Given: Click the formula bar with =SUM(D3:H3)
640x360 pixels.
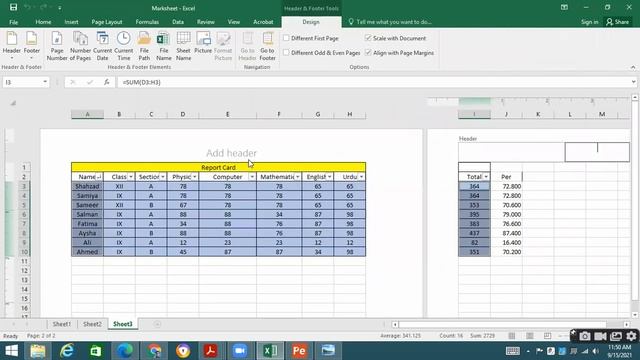Looking at the screenshot, I should (373, 82).
